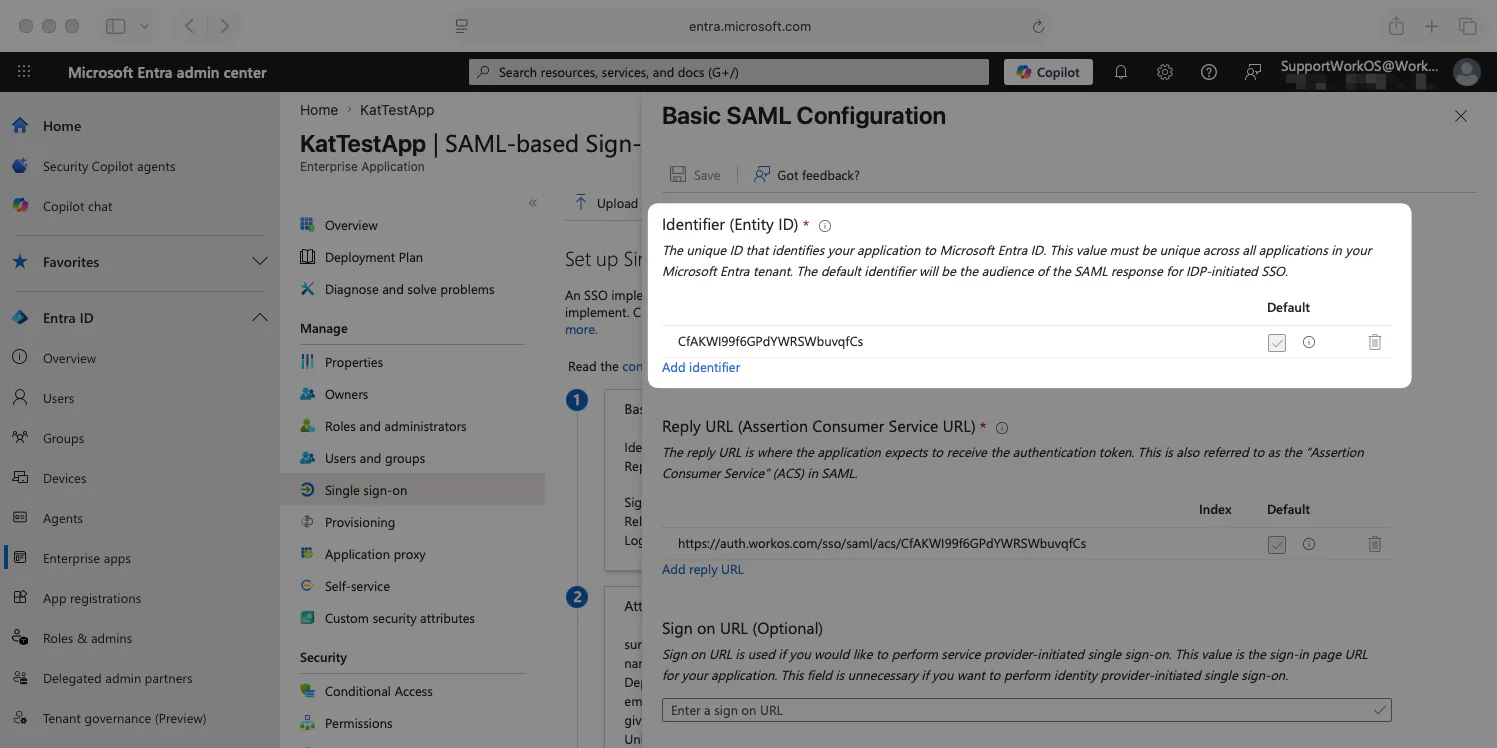Click Got feedback? link

click(x=807, y=175)
